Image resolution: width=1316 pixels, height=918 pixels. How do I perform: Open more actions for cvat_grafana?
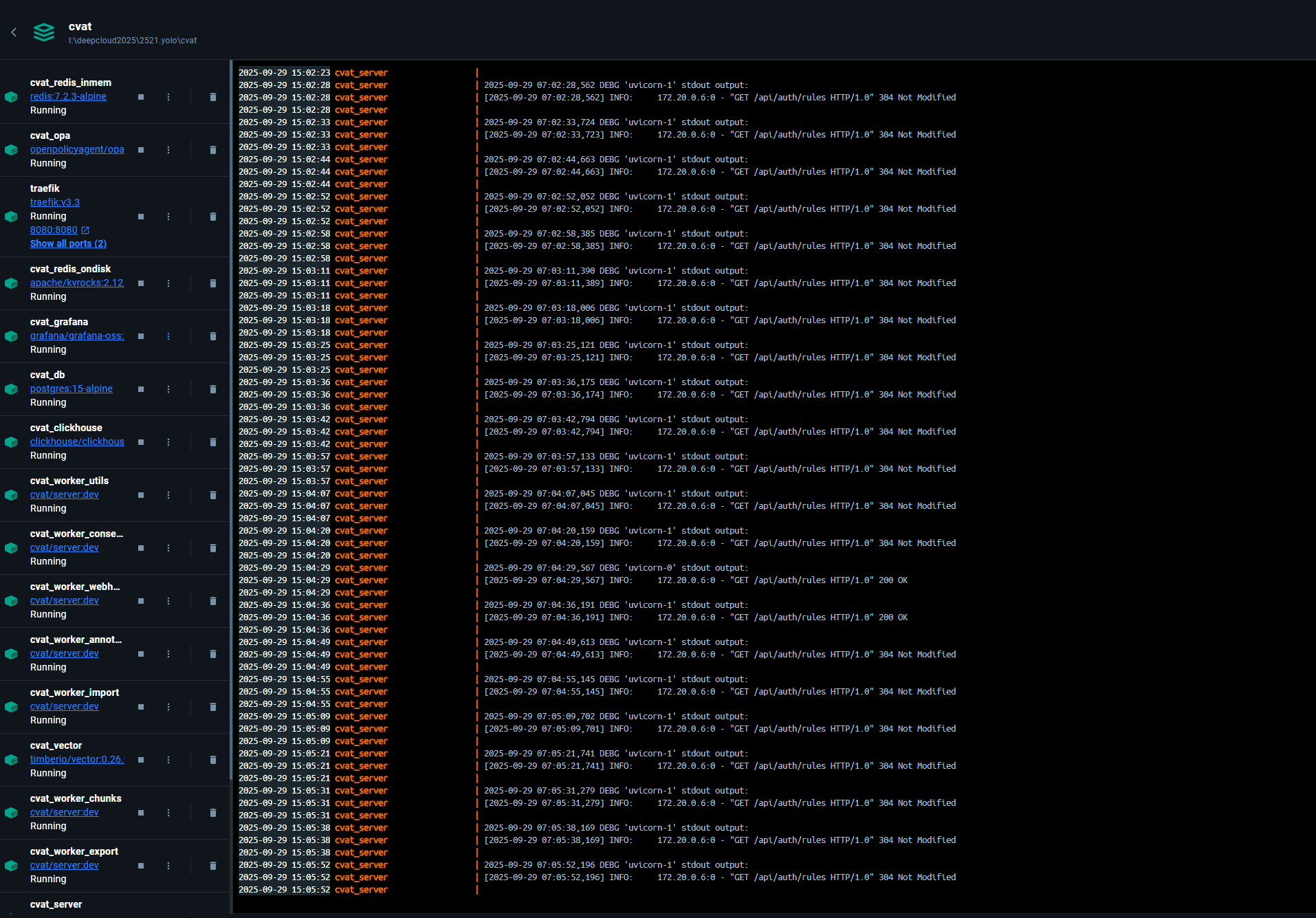pyautogui.click(x=168, y=336)
